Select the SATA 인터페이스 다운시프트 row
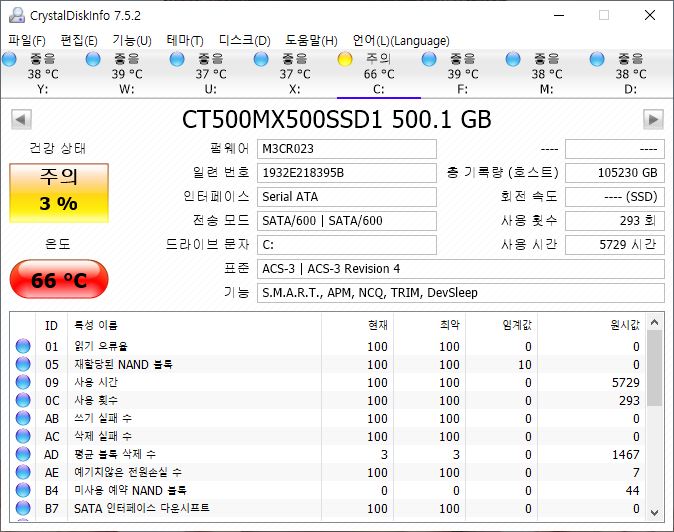 (328, 509)
